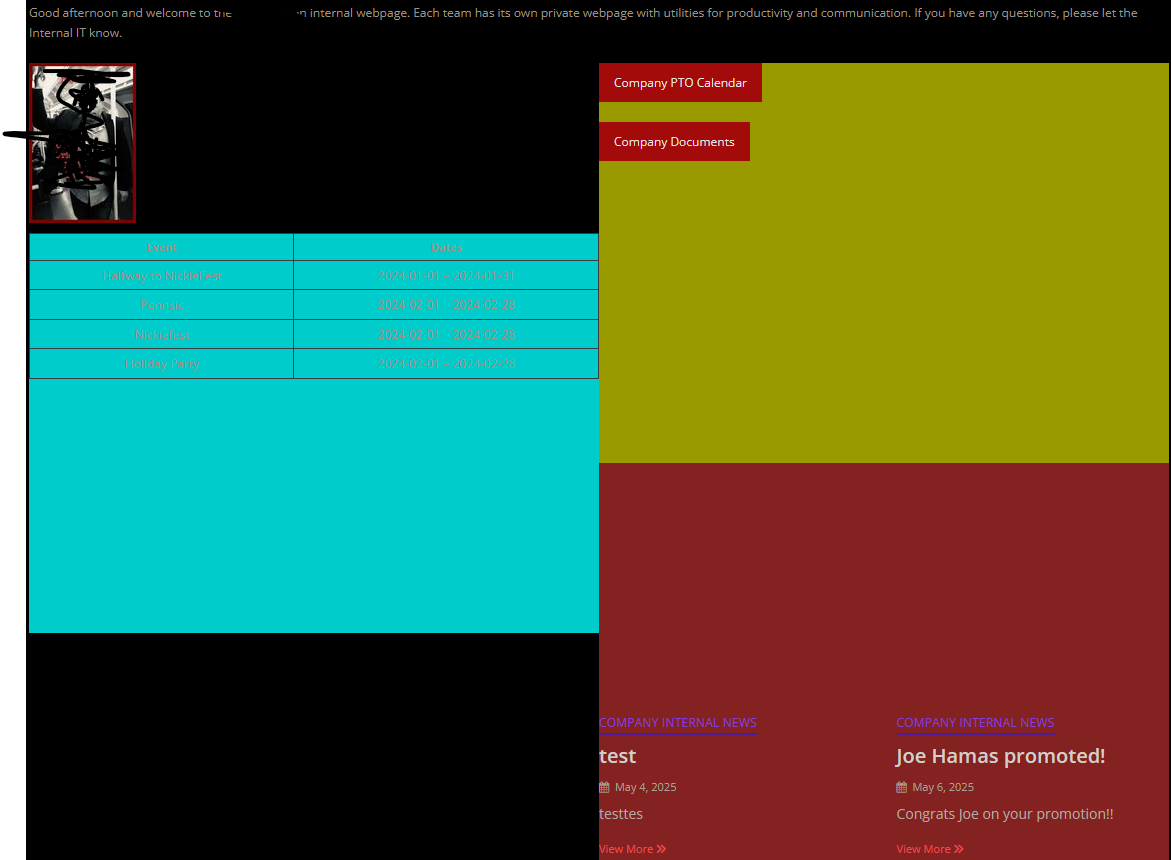Select Company Internal News category above Joe Hamas

(975, 723)
